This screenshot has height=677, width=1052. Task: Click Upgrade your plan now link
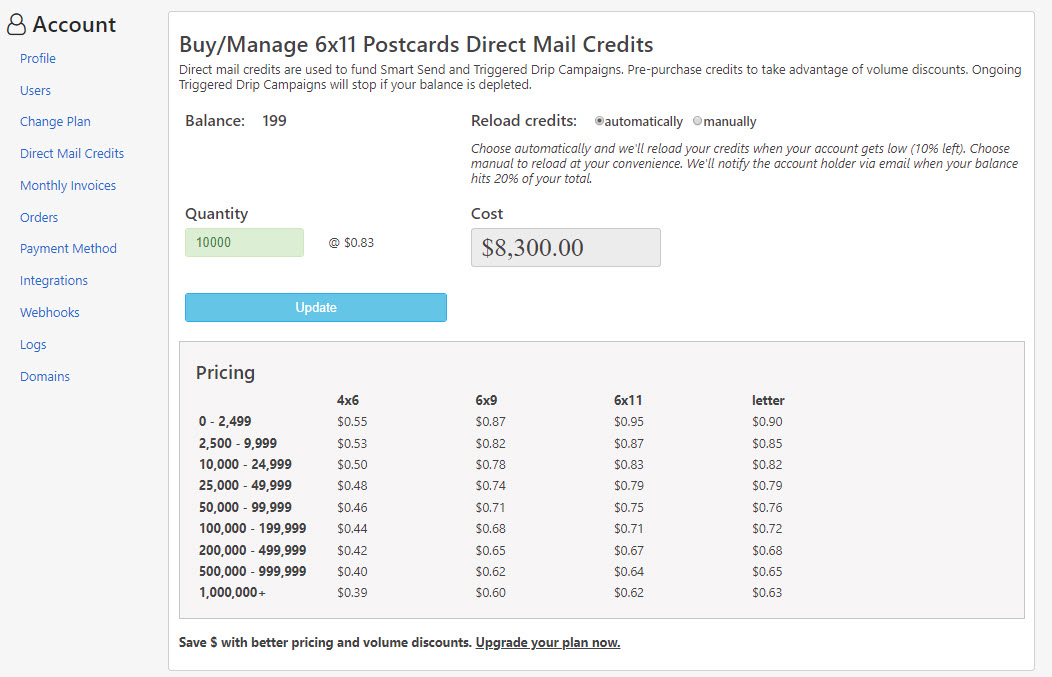(547, 642)
